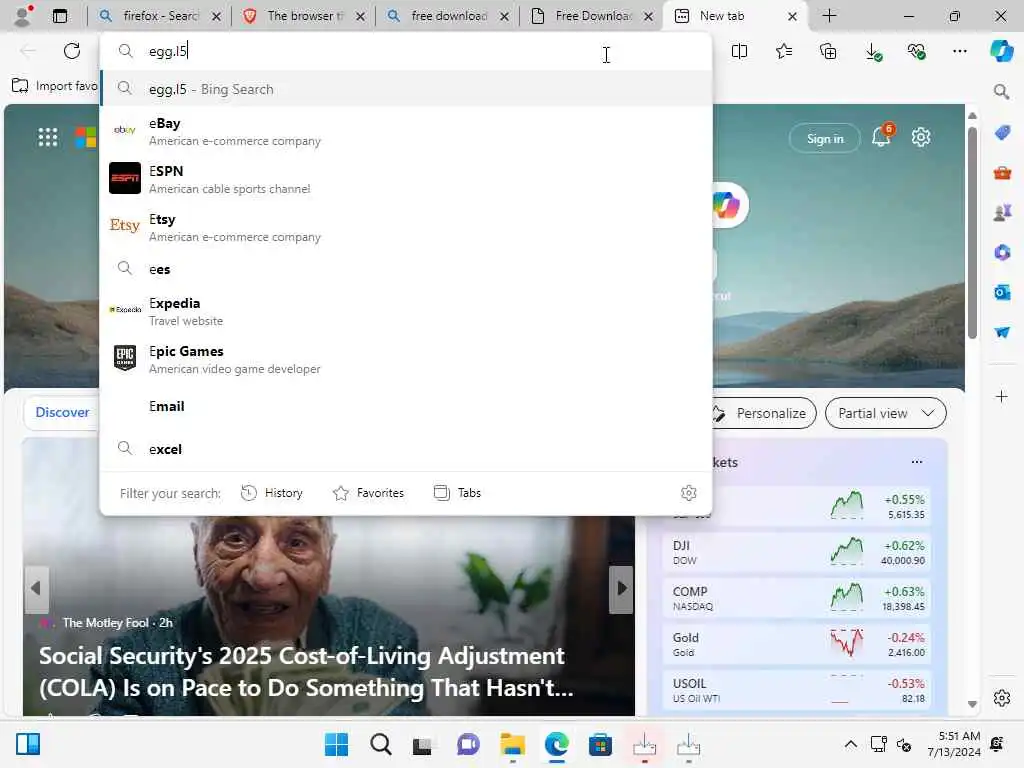Close the New tab tab
The width and height of the screenshot is (1024, 768).
(x=792, y=16)
